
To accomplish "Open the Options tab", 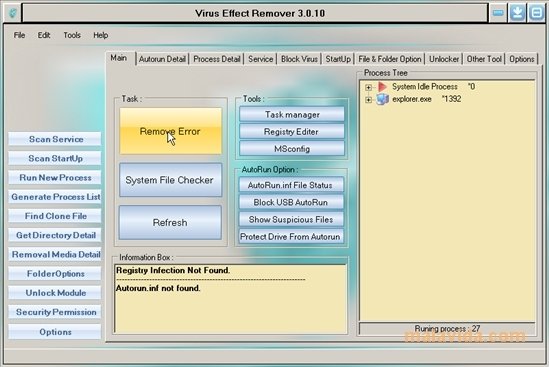I will (522, 59).
